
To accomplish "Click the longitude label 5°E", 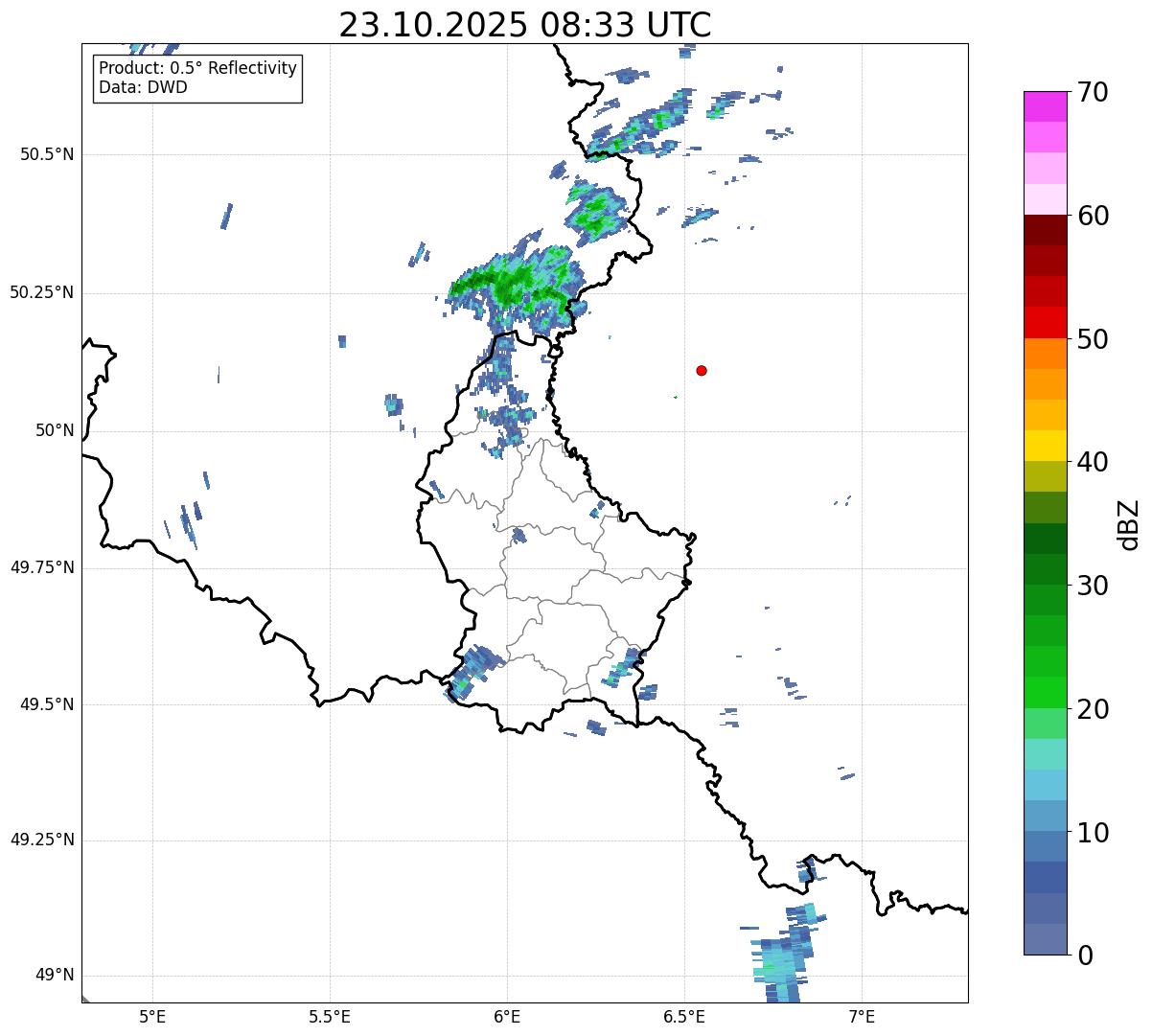I will click(152, 1016).
